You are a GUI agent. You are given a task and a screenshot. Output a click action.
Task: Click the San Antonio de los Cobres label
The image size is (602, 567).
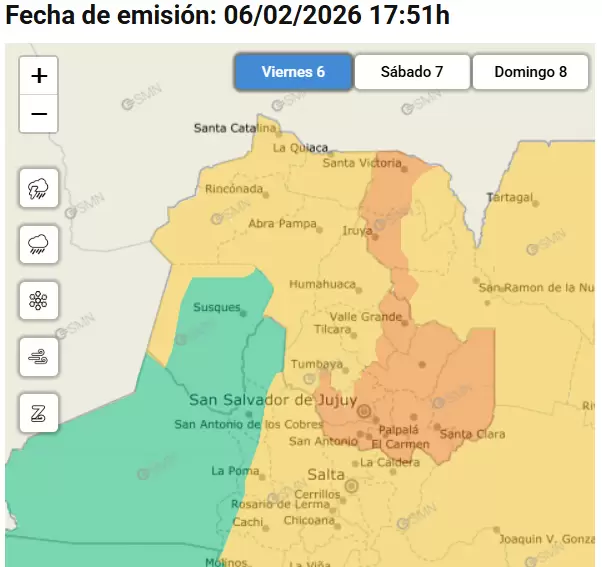tap(249, 424)
